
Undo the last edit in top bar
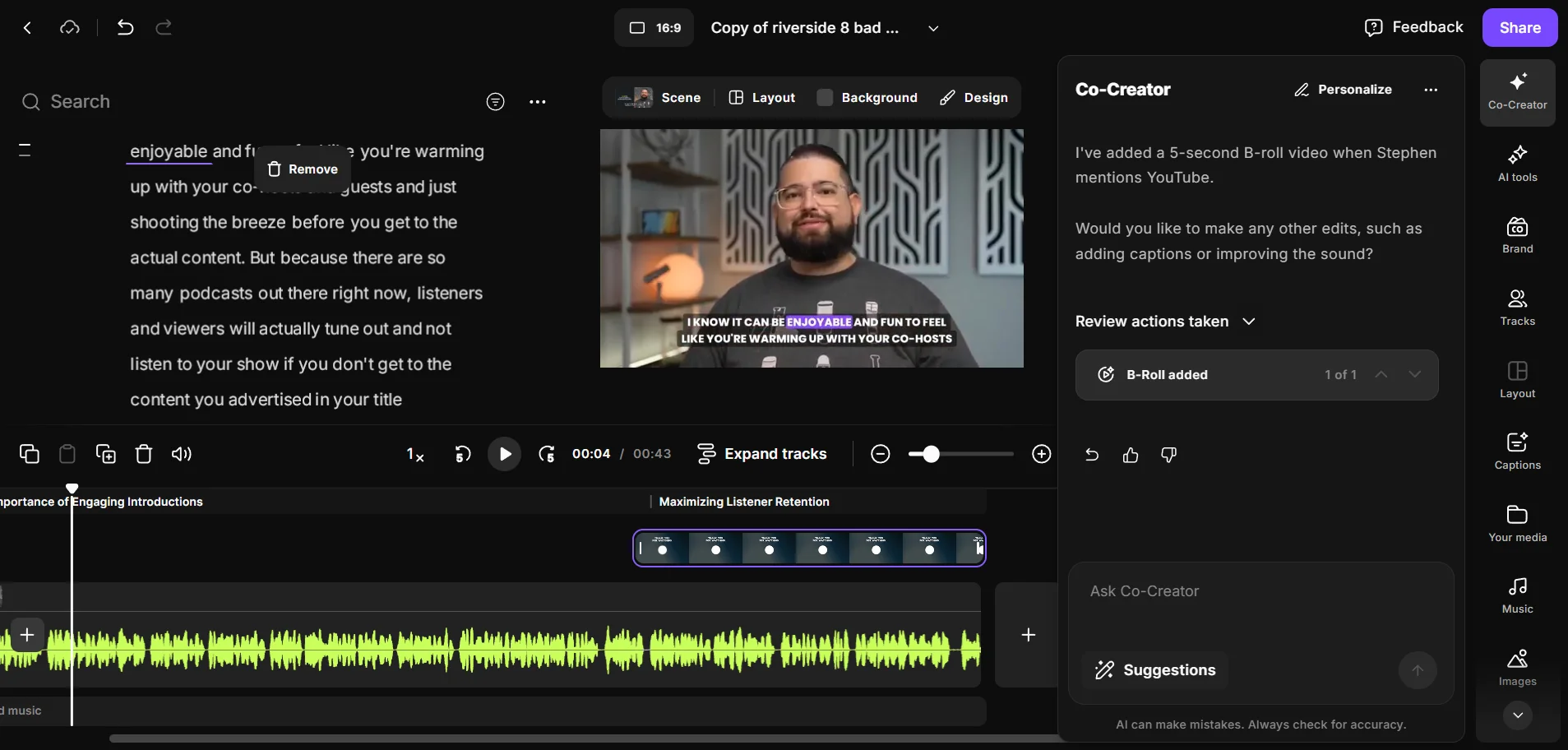pyautogui.click(x=125, y=28)
